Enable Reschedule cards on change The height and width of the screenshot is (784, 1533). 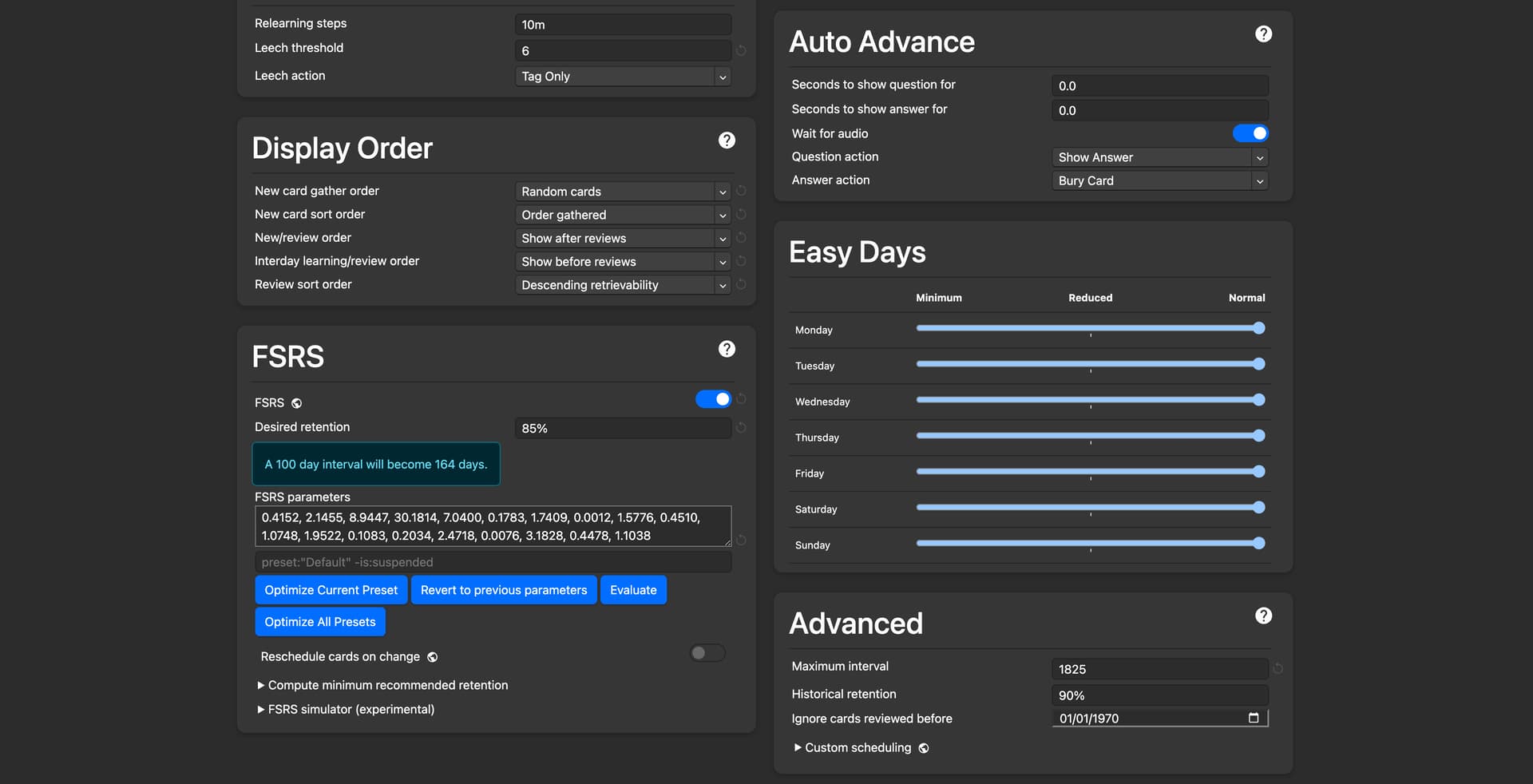707,653
